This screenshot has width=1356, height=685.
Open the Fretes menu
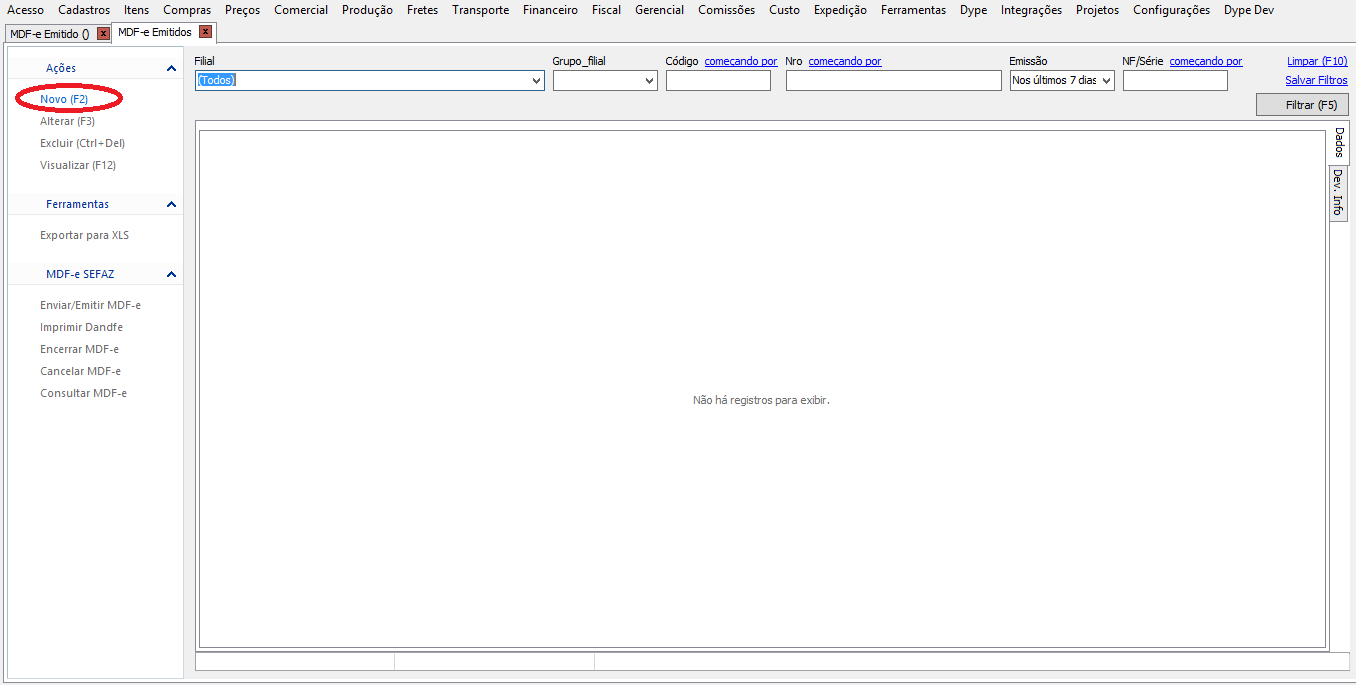(x=422, y=10)
